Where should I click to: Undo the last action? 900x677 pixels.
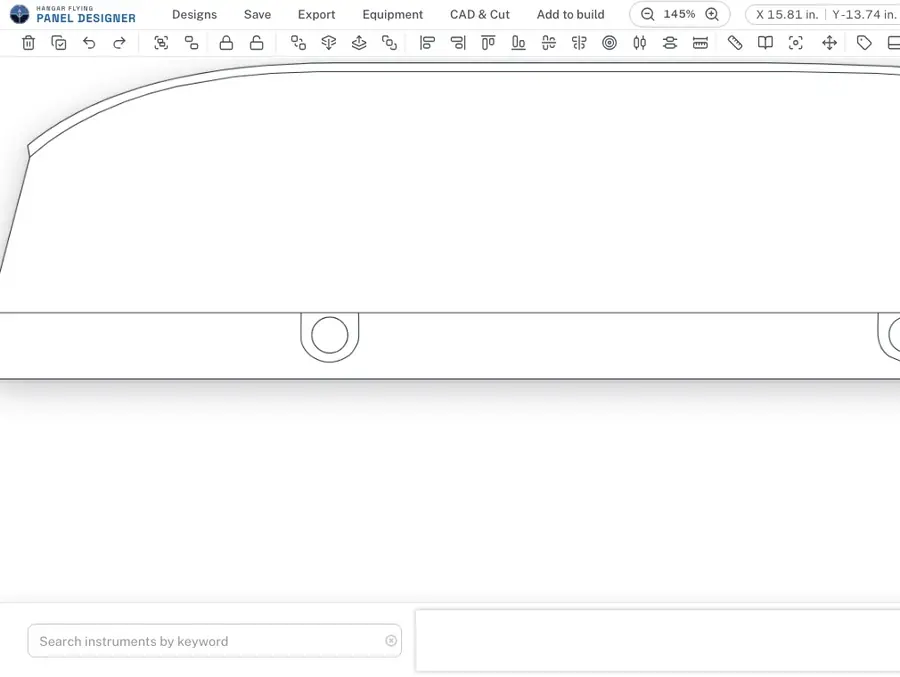click(x=89, y=43)
